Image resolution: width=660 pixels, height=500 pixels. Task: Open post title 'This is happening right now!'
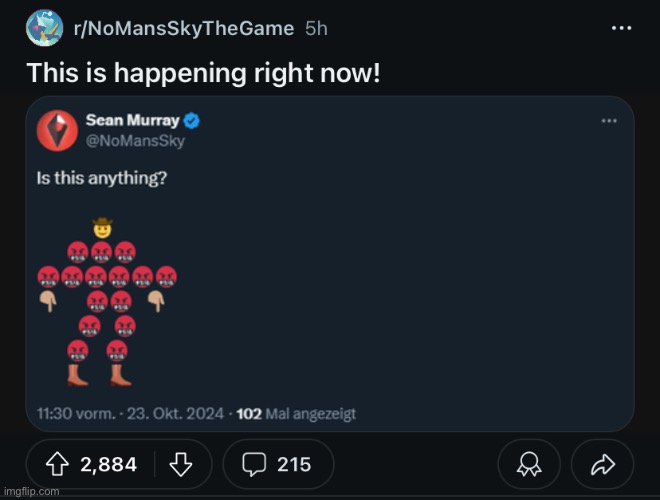pos(203,73)
